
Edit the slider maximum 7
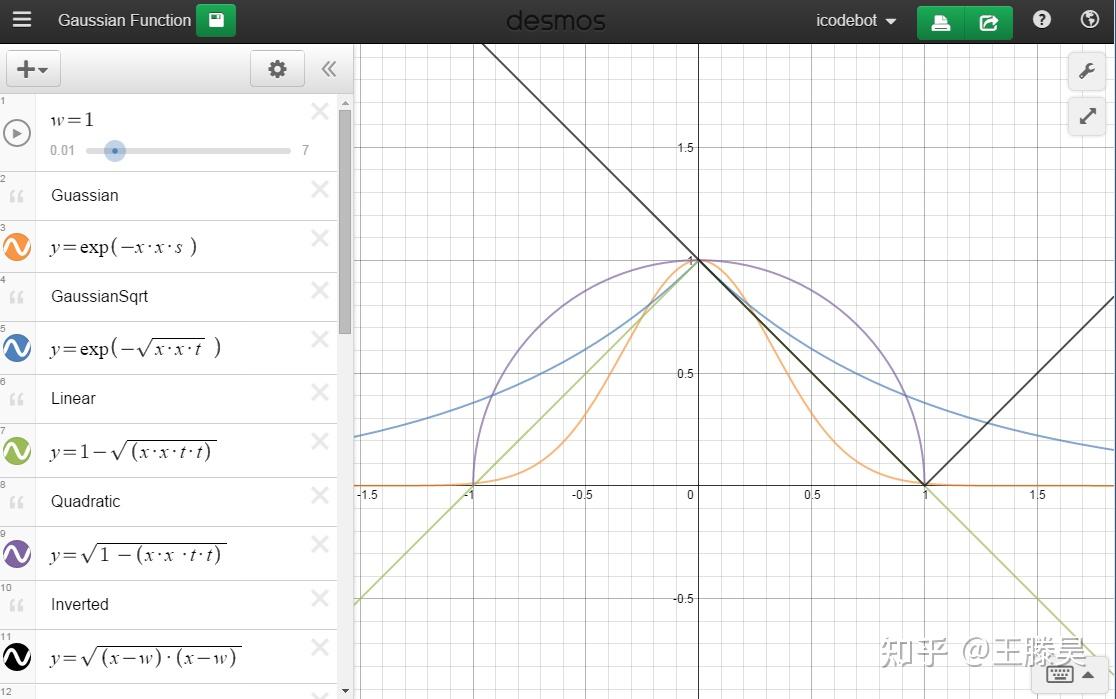click(305, 150)
